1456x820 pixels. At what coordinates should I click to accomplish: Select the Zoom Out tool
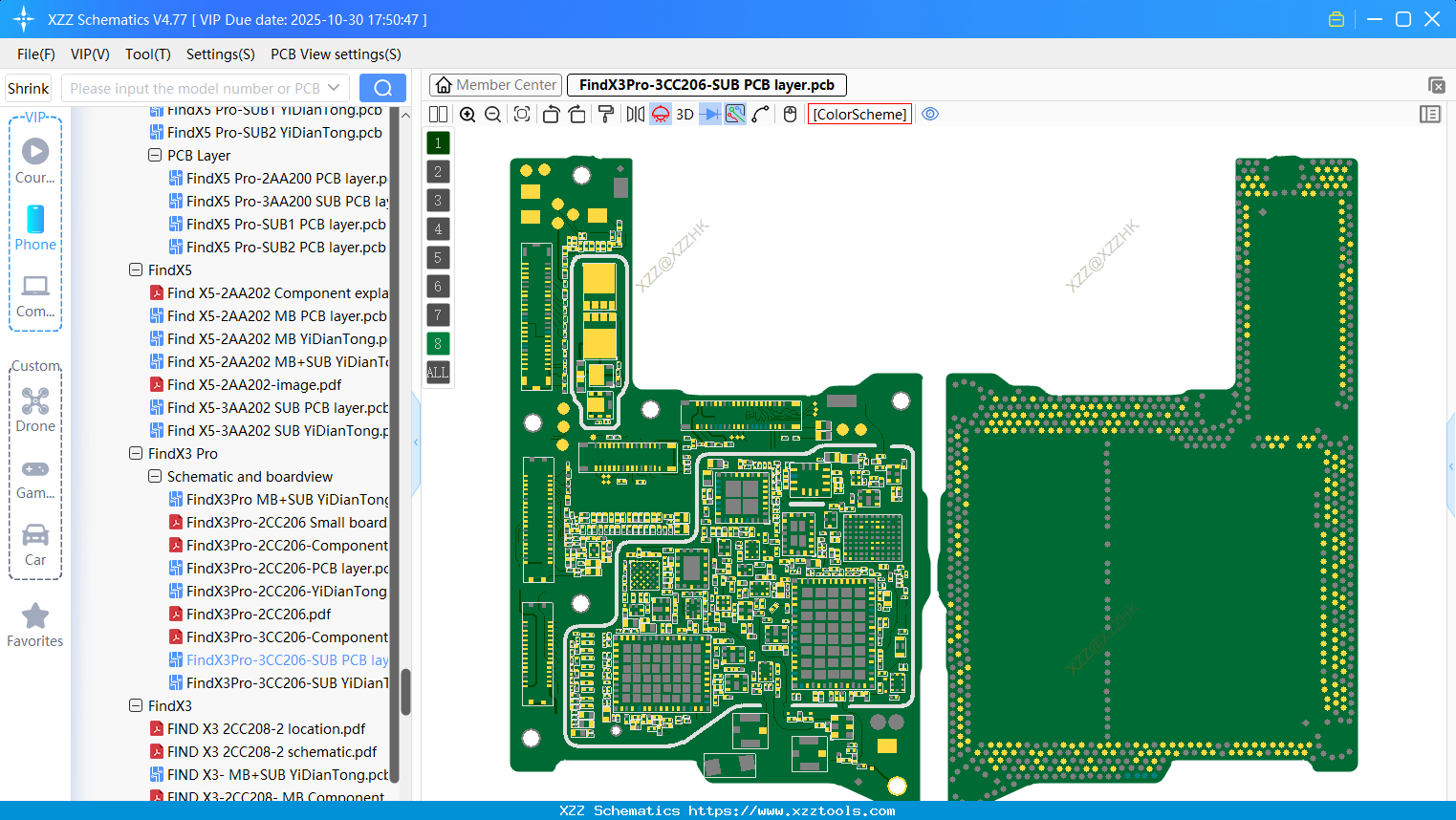491,114
